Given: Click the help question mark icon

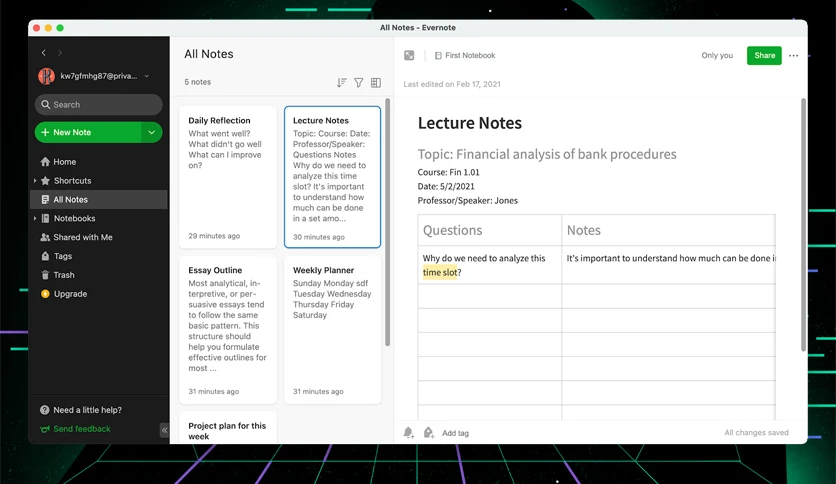Looking at the screenshot, I should [45, 410].
